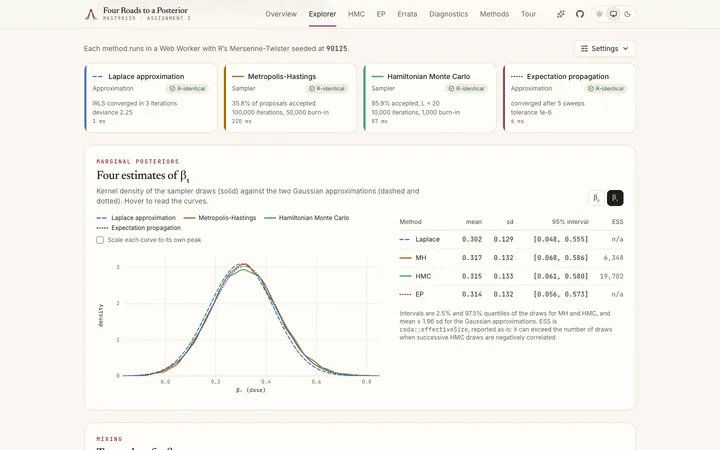
Task: Click the sparkle icon in the header
Action: 561,14
